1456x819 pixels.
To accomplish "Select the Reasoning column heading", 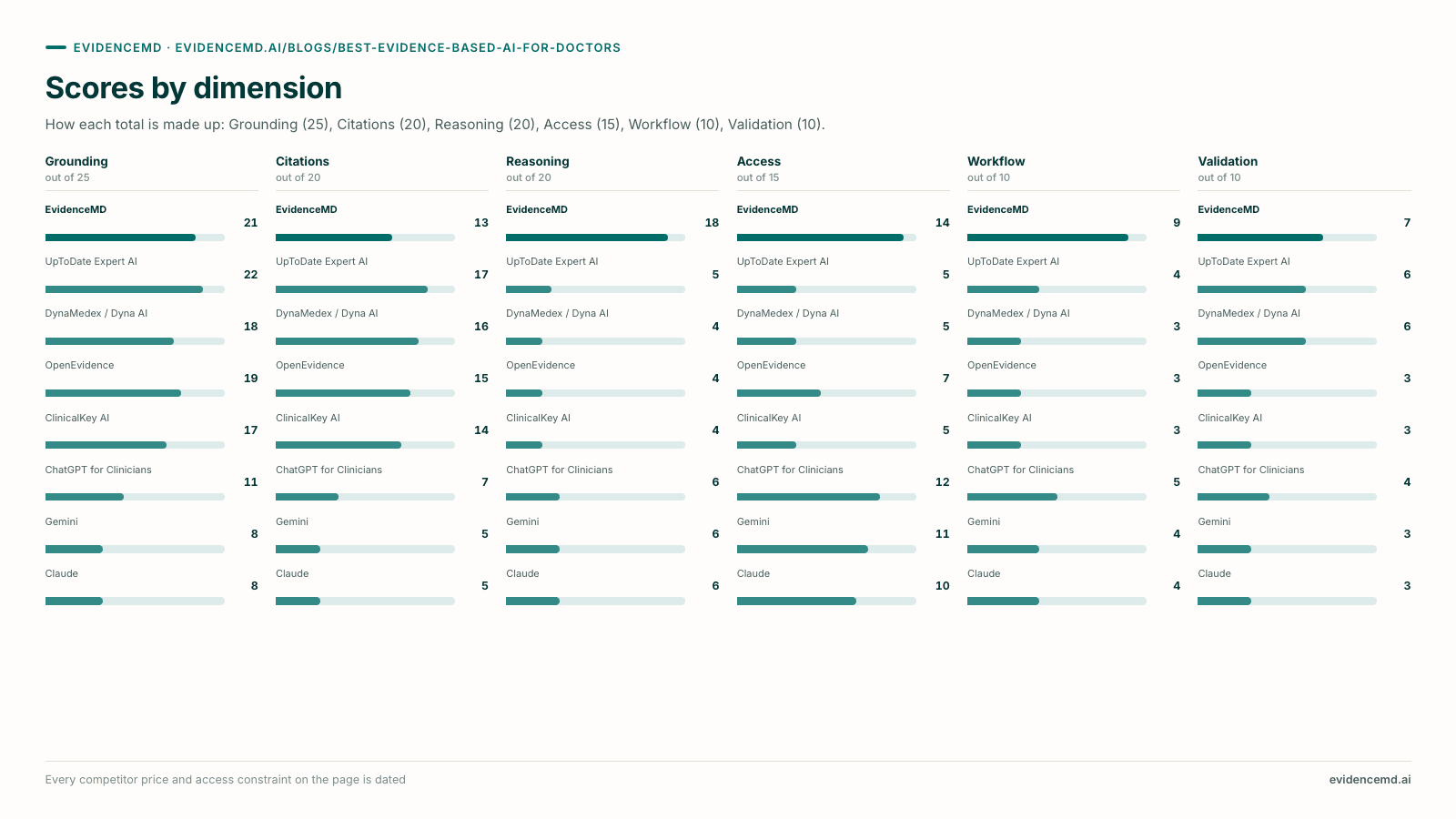I will point(538,161).
